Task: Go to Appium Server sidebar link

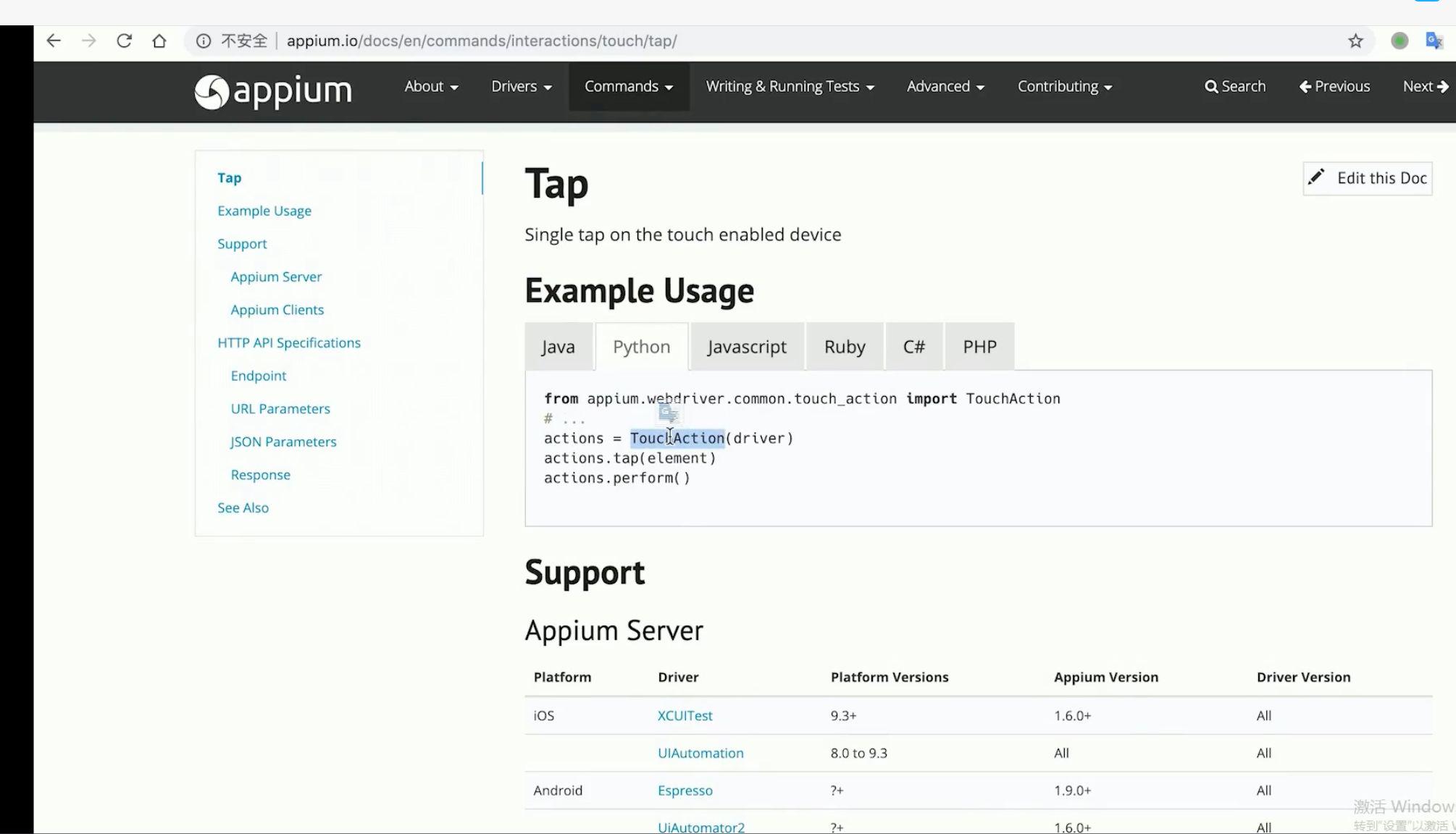Action: click(x=276, y=277)
